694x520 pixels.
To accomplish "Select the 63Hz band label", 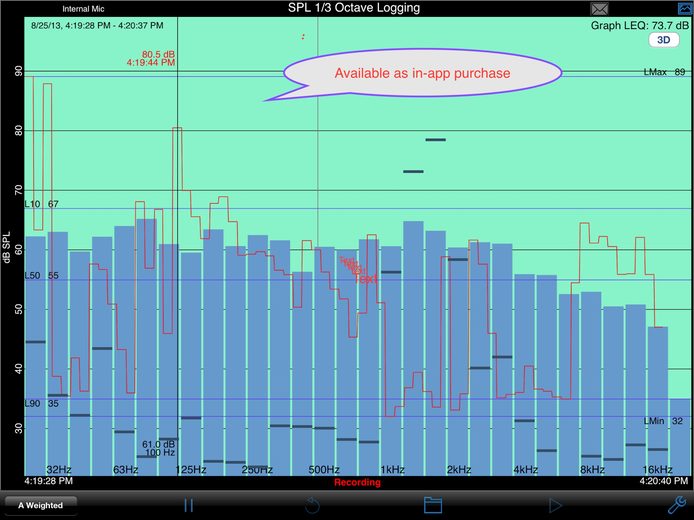I will 126,470.
